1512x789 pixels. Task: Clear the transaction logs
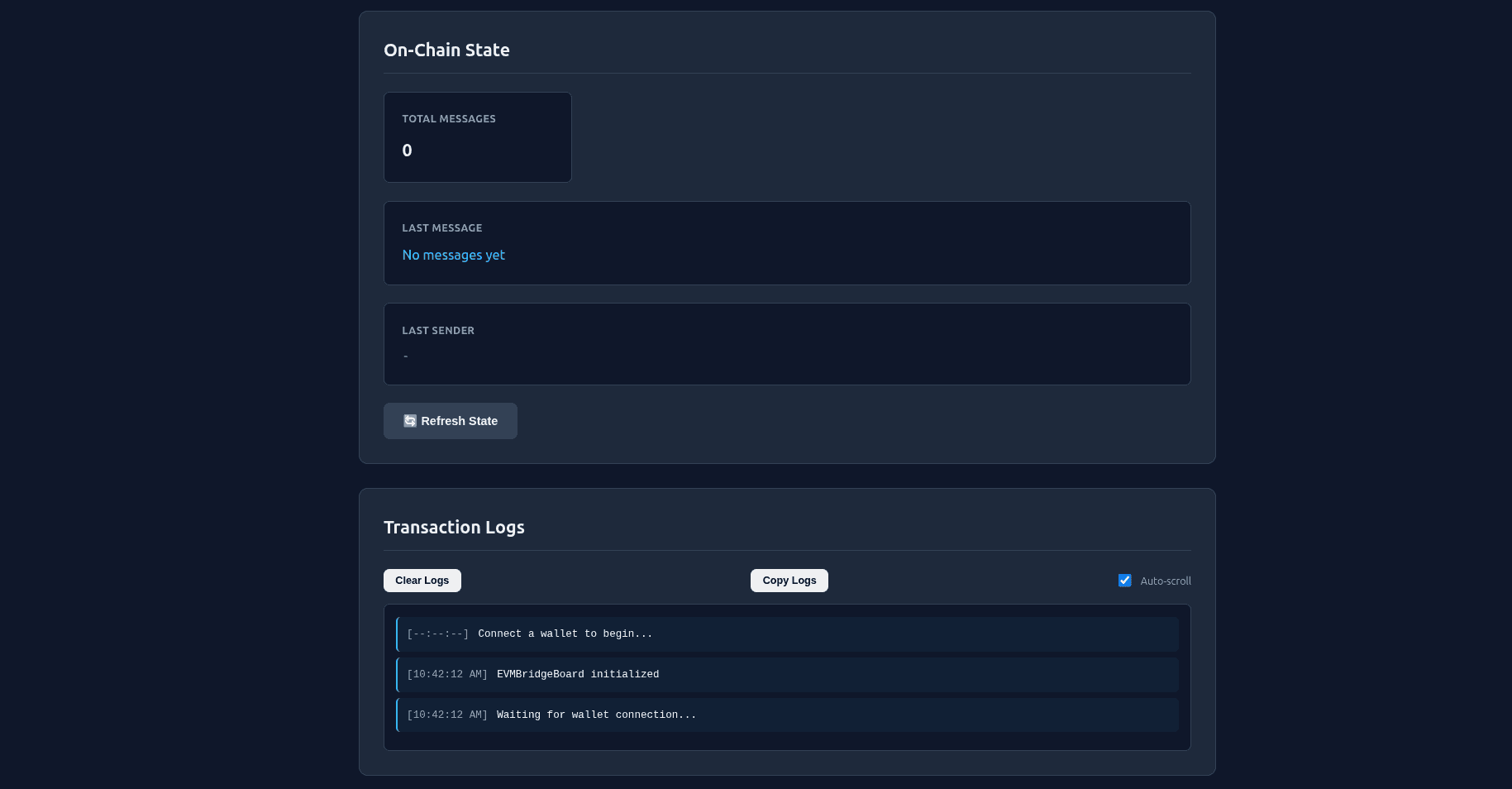point(422,581)
